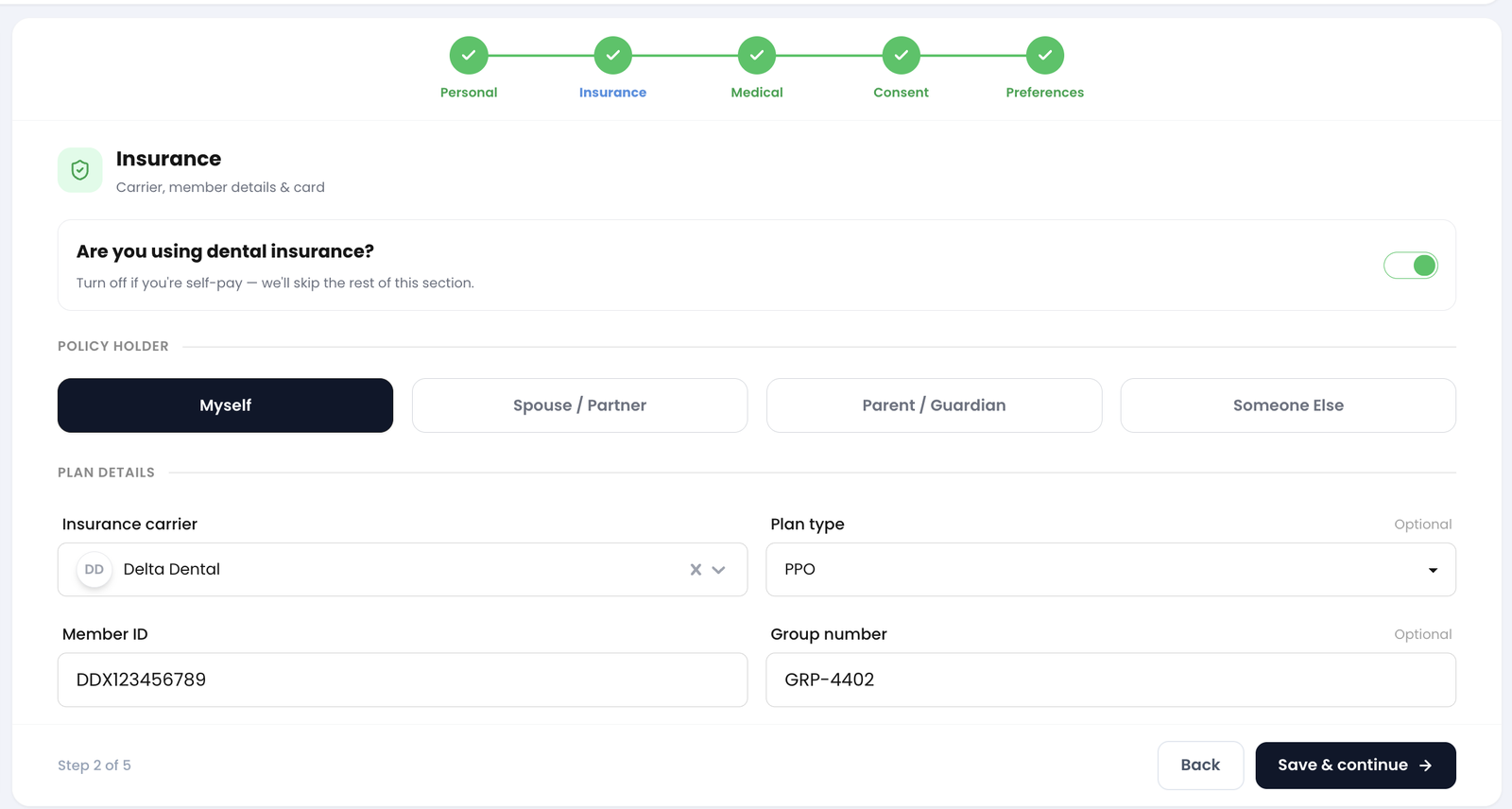Click the green shield Insurance section icon
Image resolution: width=1512 pixels, height=809 pixels.
80,170
